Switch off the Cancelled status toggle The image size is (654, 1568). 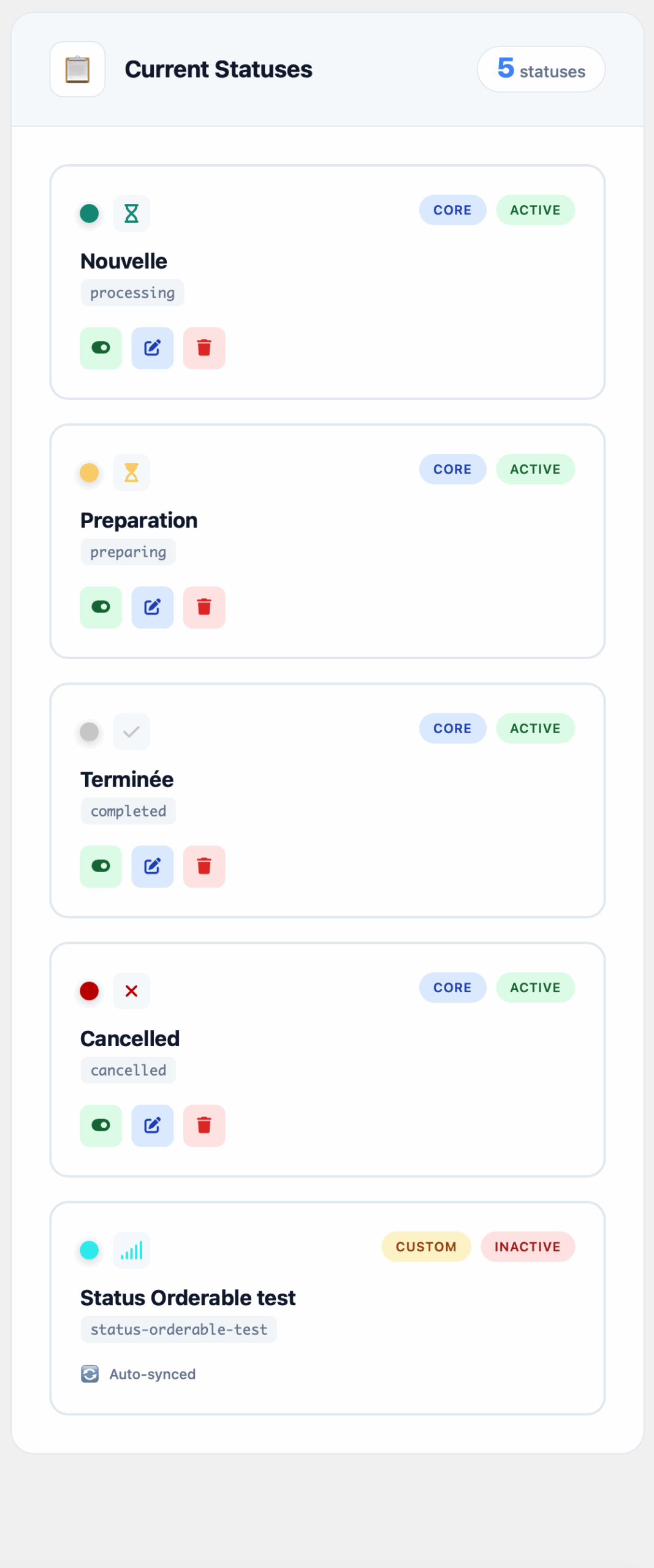click(101, 1126)
